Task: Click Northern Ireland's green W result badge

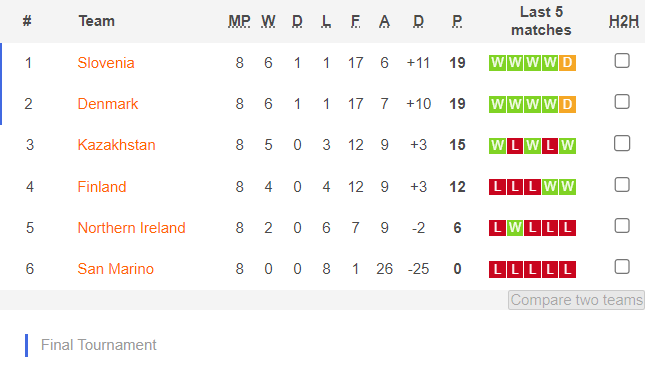Action: pos(515,228)
